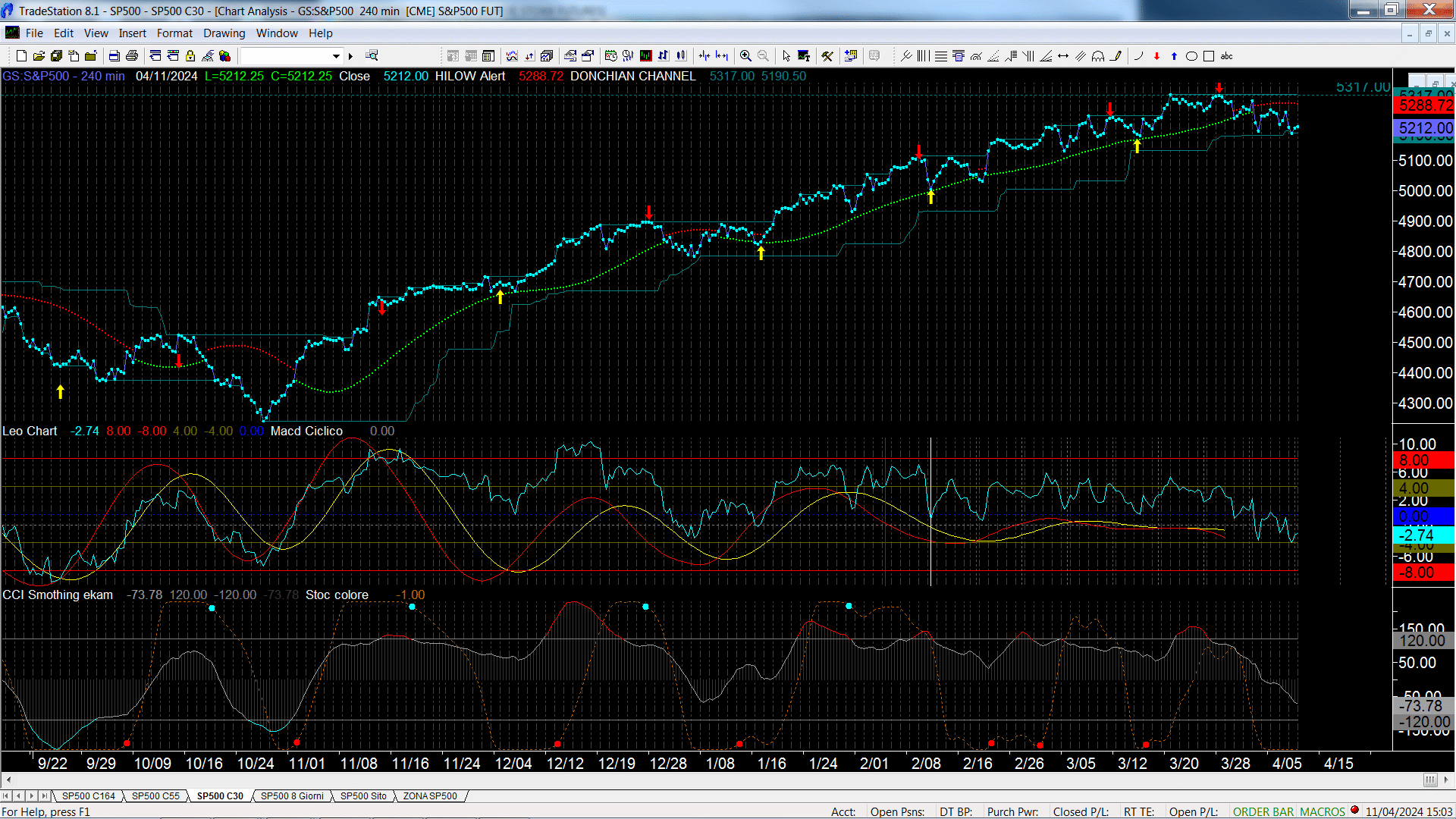Click the scroll-to-last workspace tab arrow
Image resolution: width=1456 pixels, height=819 pixels.
(45, 795)
